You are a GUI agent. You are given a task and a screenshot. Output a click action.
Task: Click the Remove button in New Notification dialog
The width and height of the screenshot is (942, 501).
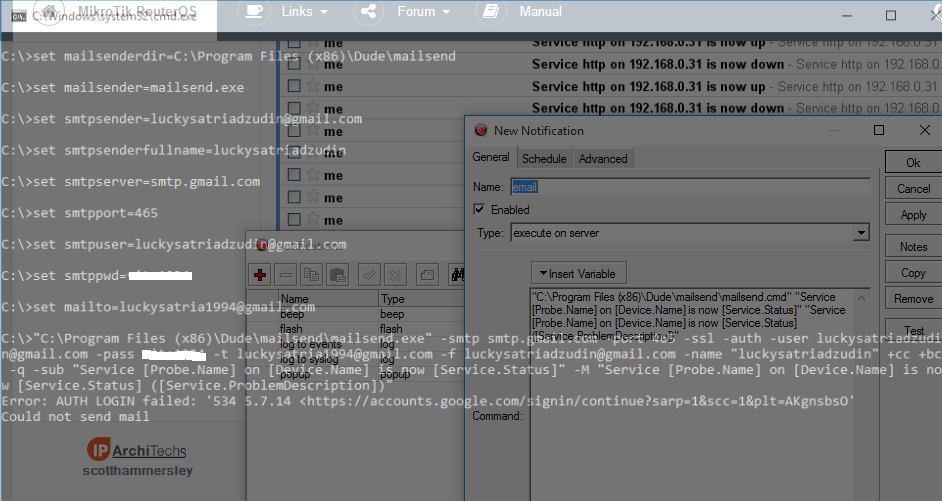(913, 299)
